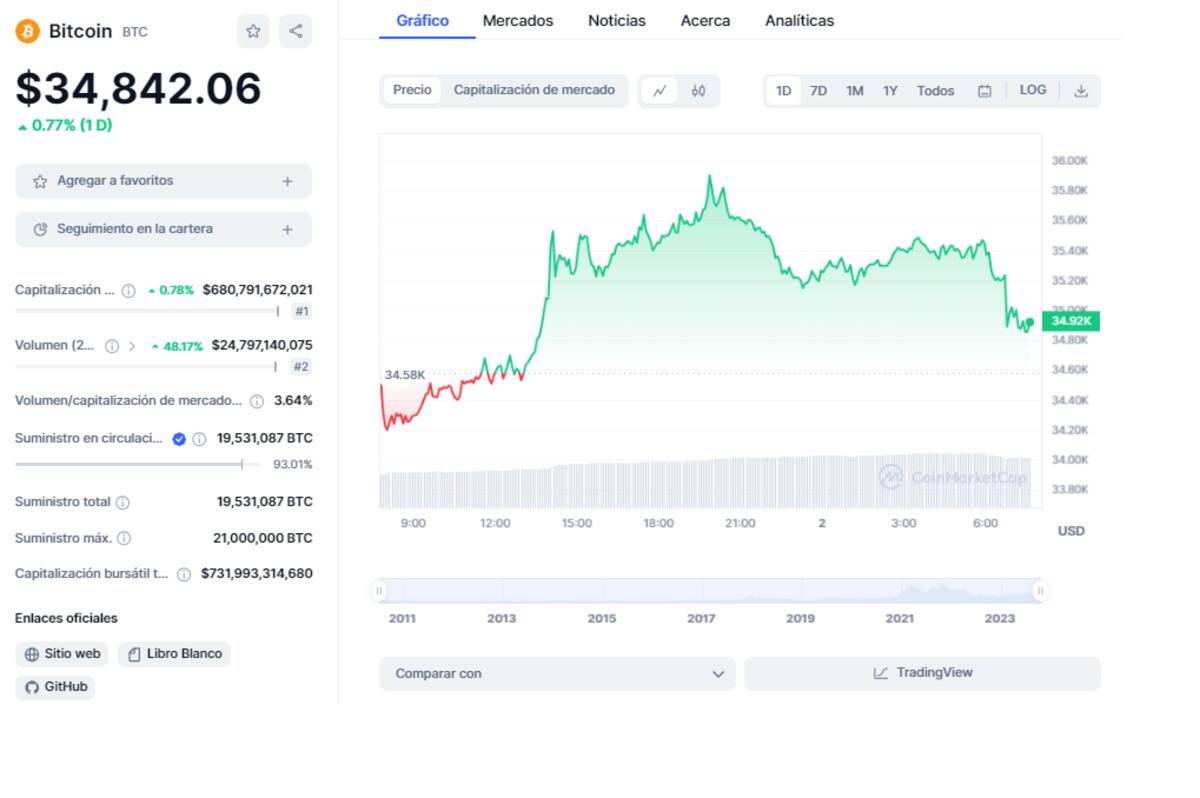This screenshot has height=798, width=1200.
Task: Switch chart to Capitalización de mercado
Action: tap(534, 90)
